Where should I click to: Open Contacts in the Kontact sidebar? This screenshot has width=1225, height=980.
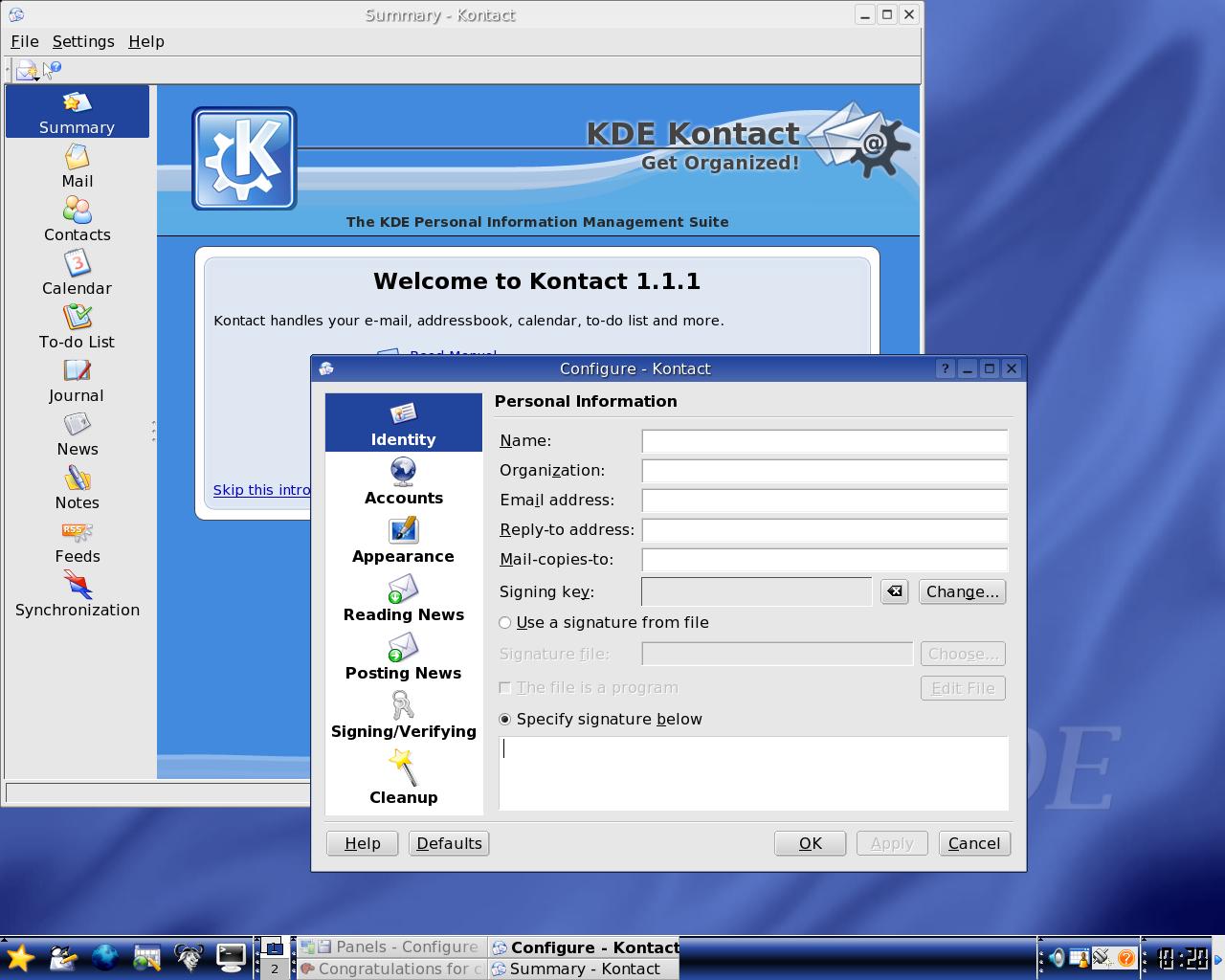78,219
